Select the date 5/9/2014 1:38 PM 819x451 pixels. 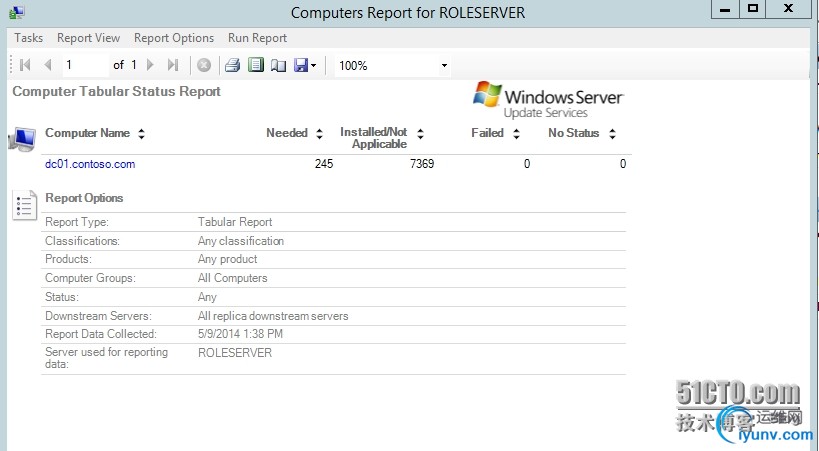[240, 334]
